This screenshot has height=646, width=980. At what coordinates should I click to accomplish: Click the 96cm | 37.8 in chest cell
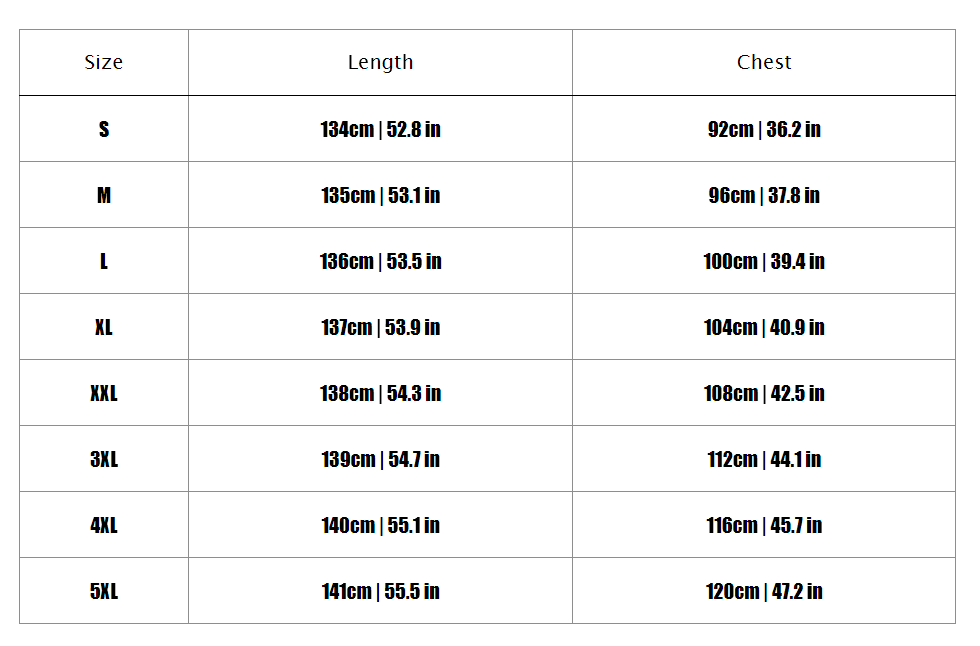click(764, 195)
